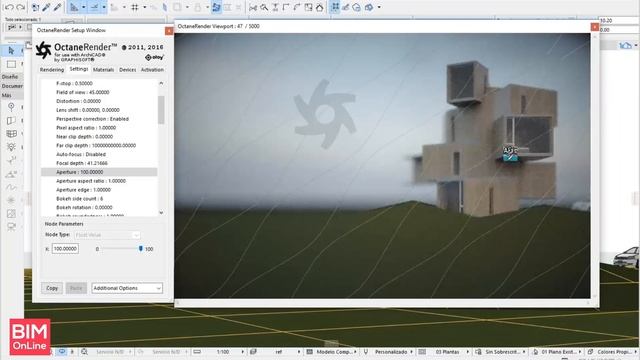Click settings list scroll-up arrow
The image size is (640, 360).
tap(161, 83)
